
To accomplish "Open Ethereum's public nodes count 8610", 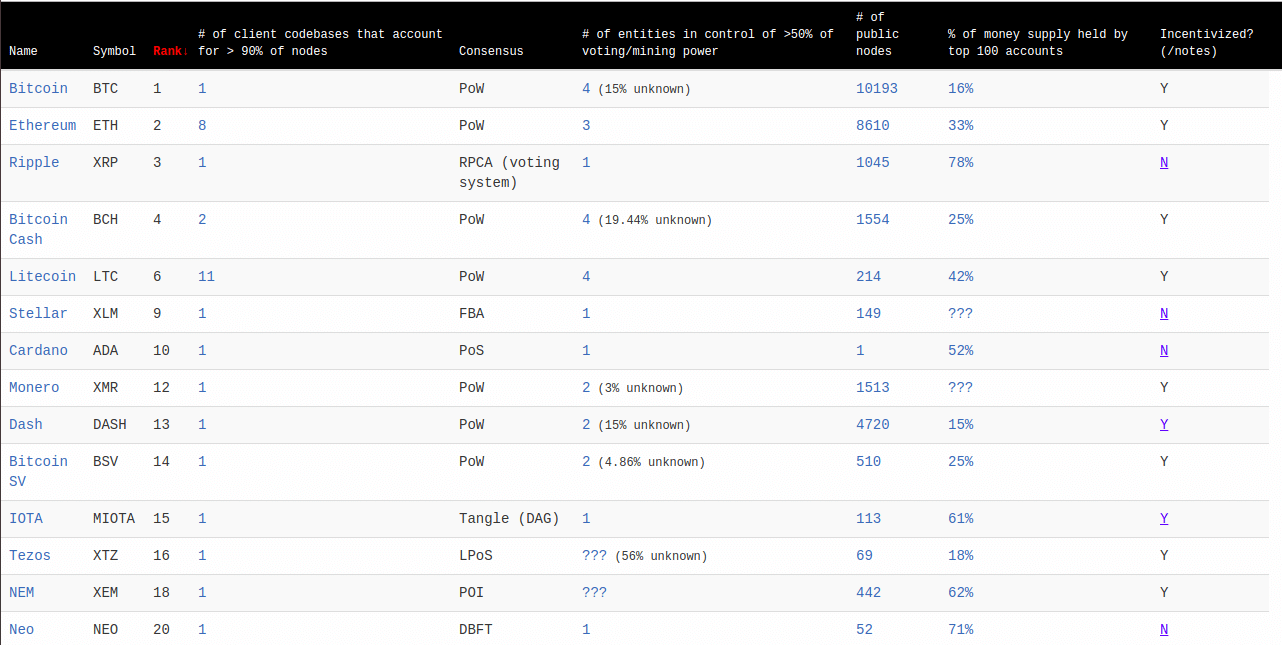I will (x=873, y=125).
